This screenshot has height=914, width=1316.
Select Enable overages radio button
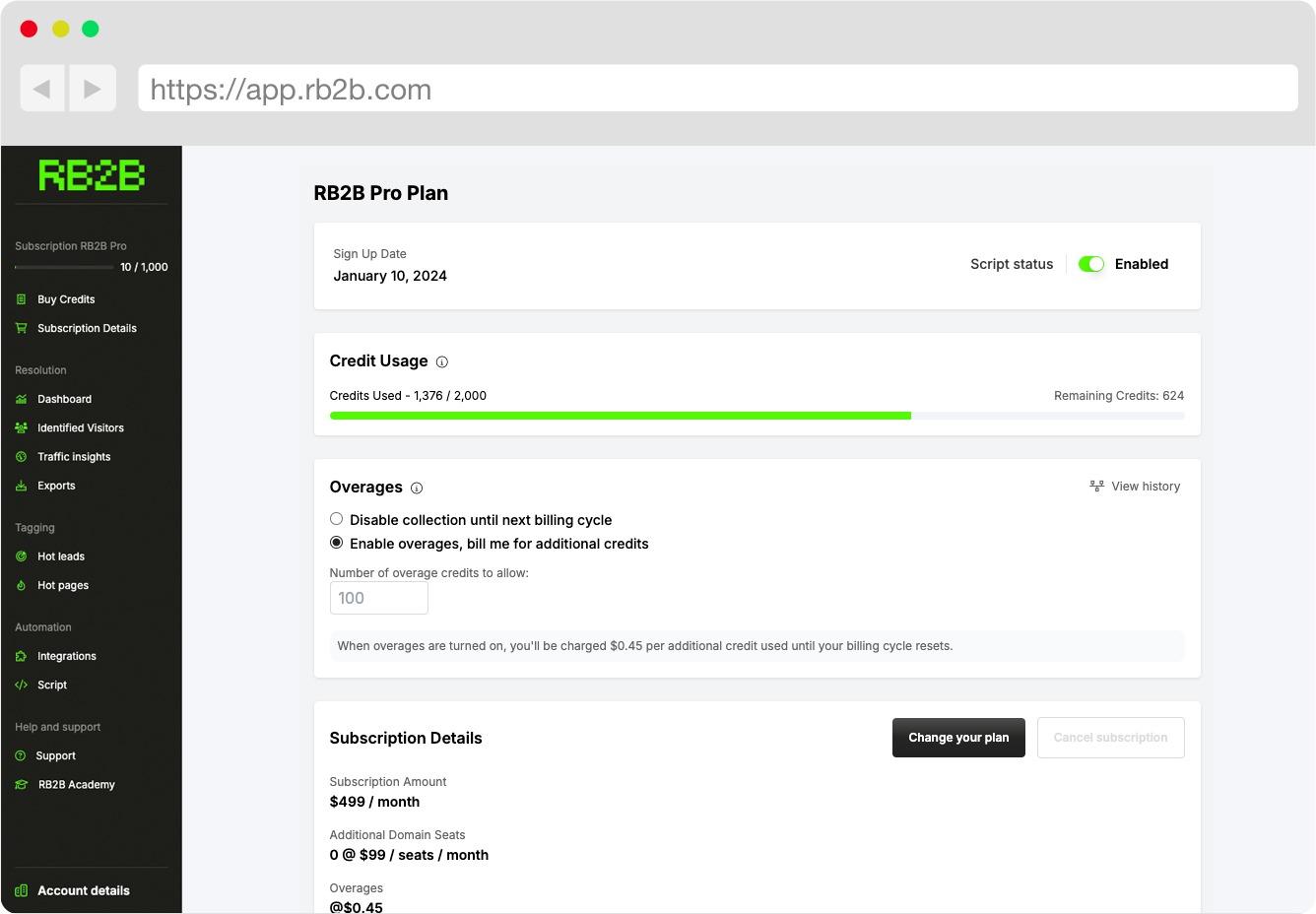click(x=337, y=543)
